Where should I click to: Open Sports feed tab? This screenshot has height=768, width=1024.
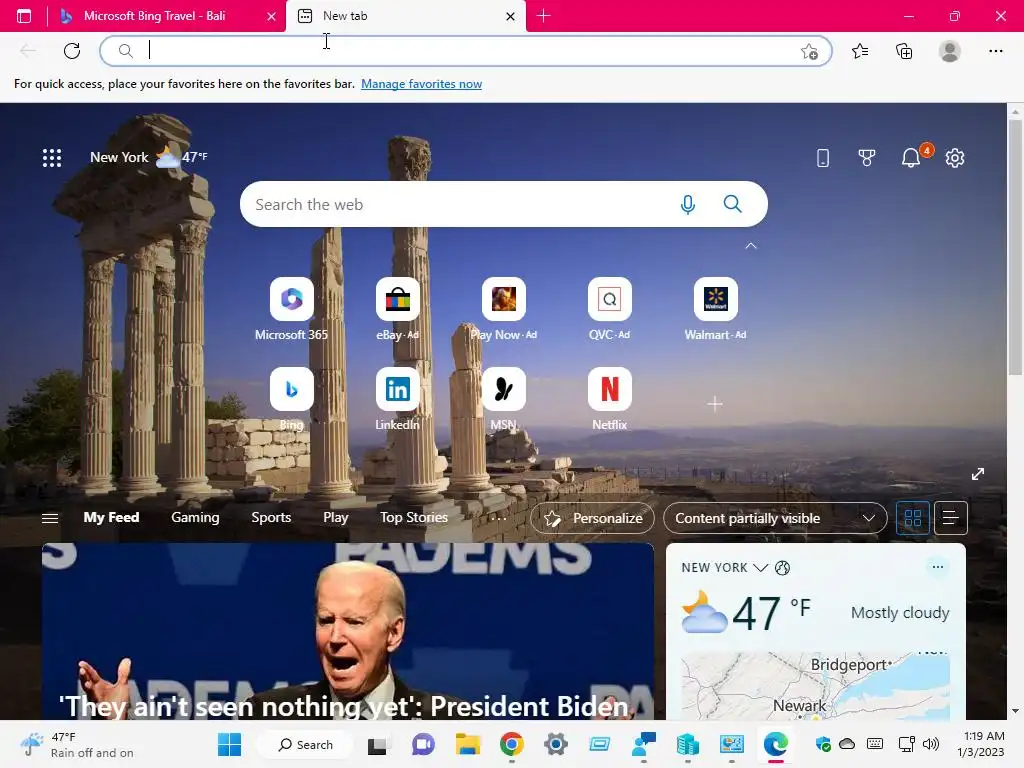click(271, 517)
